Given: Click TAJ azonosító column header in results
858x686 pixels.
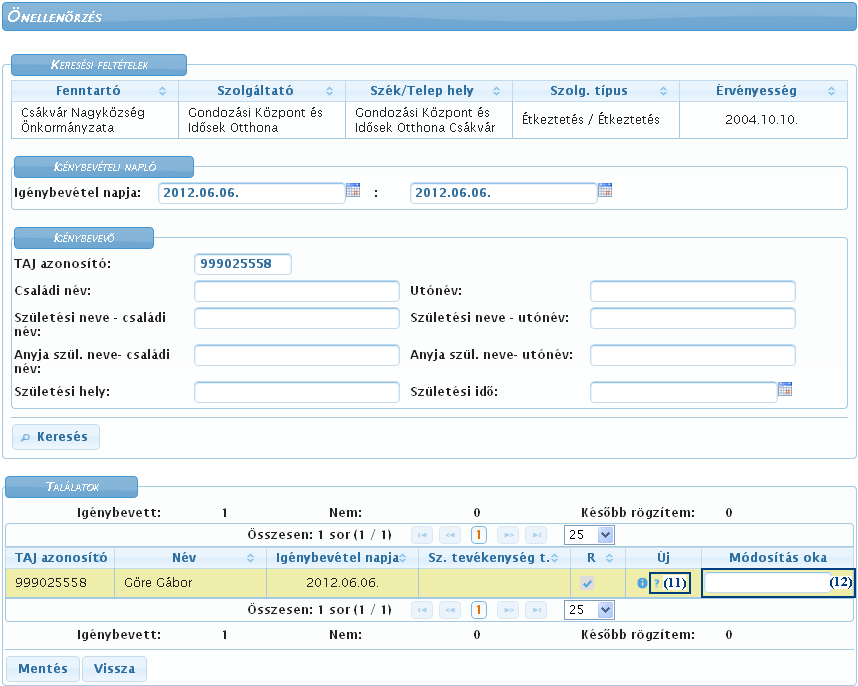Looking at the screenshot, I should tap(60, 558).
